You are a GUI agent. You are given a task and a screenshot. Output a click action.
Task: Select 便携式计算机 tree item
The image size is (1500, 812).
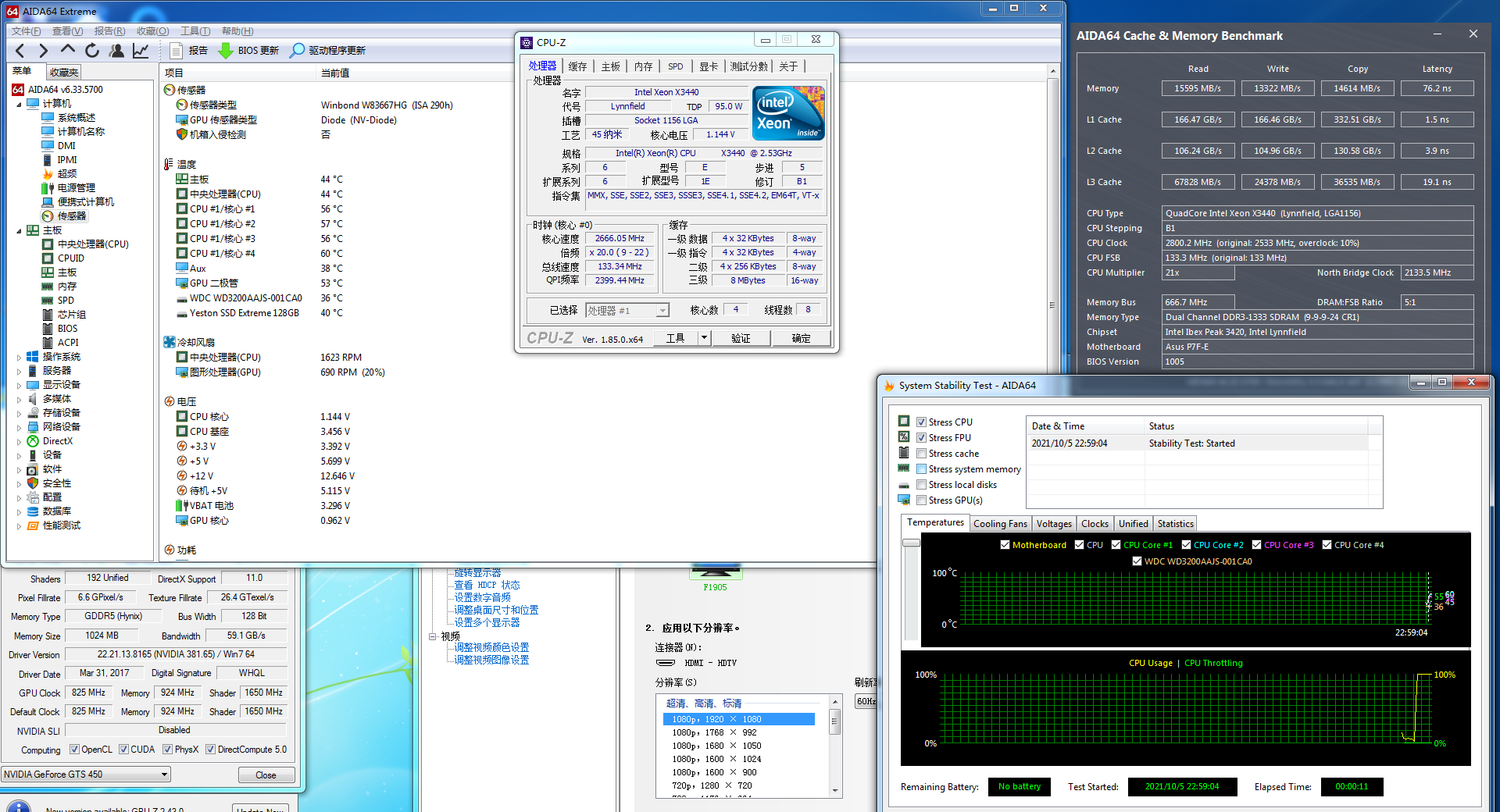pyautogui.click(x=86, y=202)
